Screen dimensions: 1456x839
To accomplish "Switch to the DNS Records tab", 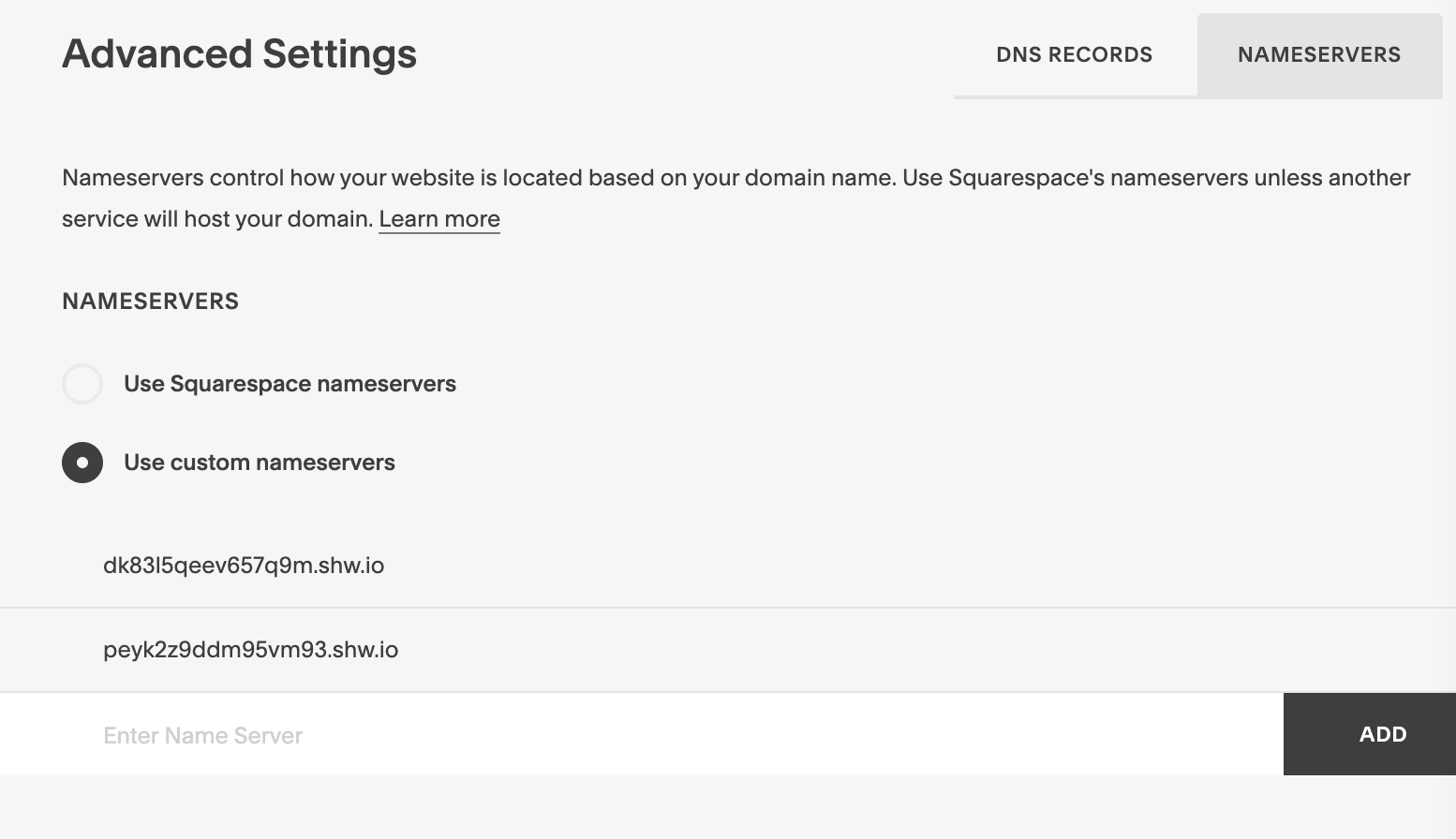I will coord(1075,54).
